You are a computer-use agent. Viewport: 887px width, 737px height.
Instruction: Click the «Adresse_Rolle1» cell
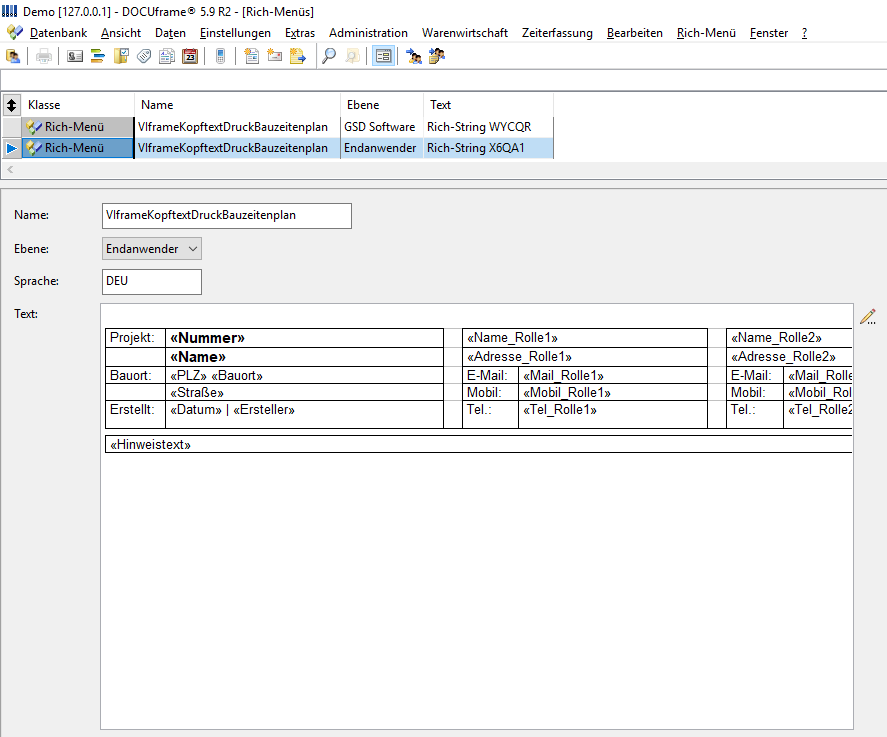tap(585, 357)
